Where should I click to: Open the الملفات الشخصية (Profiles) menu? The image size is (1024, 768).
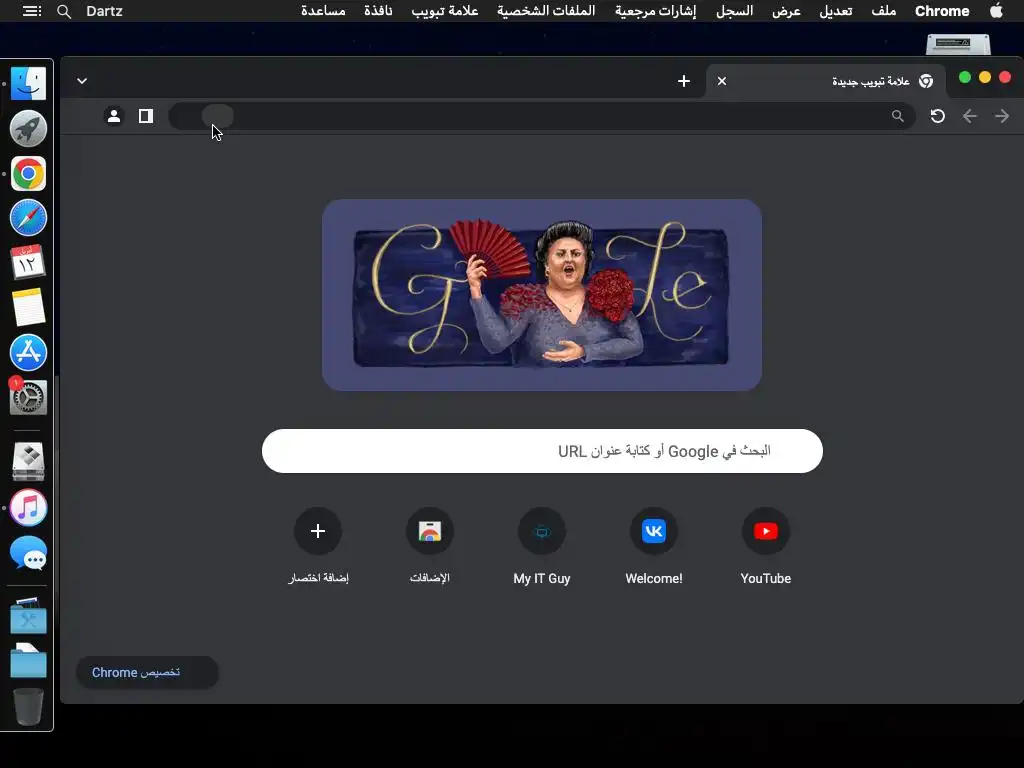point(546,11)
